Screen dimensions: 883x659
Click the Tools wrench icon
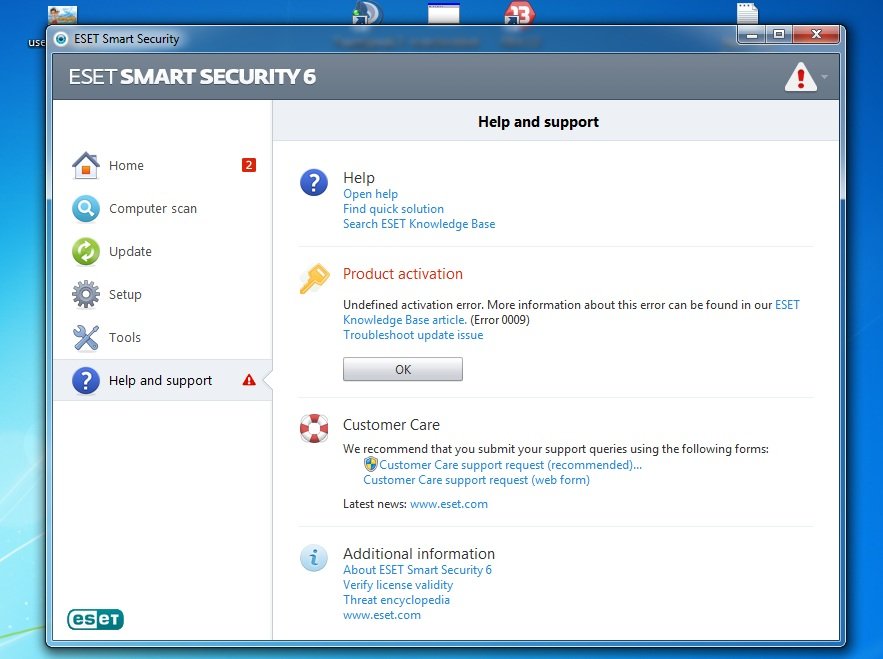86,337
